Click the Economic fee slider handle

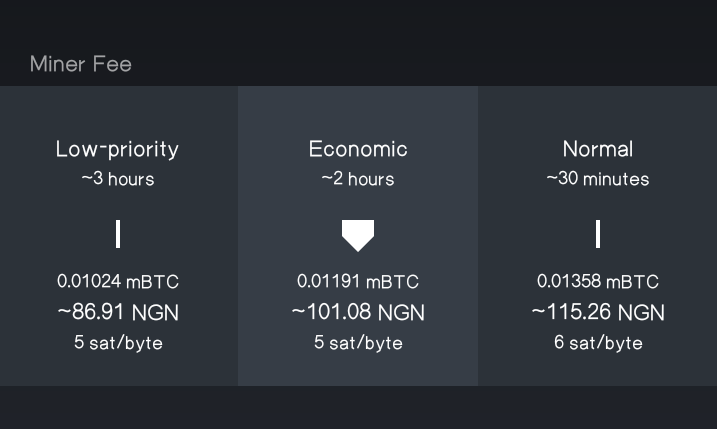(x=358, y=236)
